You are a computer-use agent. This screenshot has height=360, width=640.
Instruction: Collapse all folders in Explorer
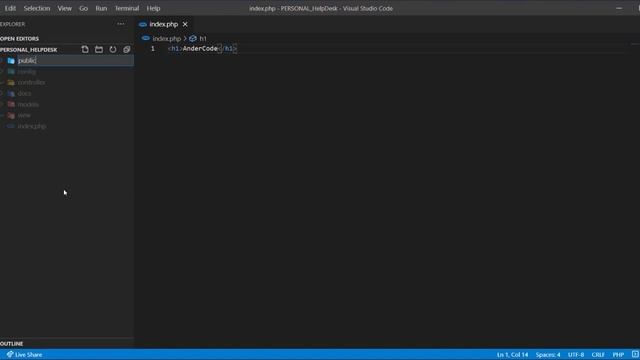point(127,49)
